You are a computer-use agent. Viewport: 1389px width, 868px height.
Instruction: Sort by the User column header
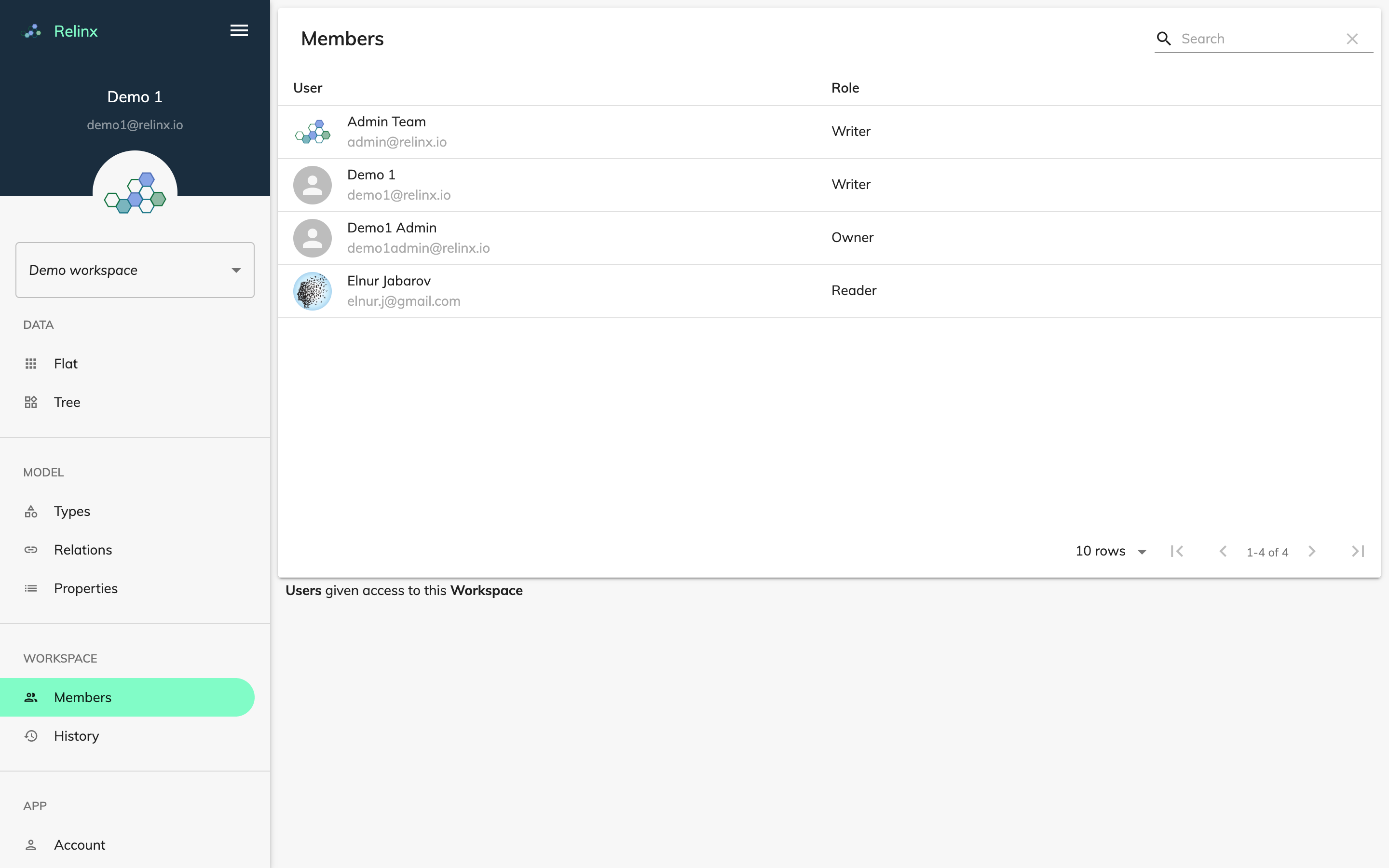308,88
